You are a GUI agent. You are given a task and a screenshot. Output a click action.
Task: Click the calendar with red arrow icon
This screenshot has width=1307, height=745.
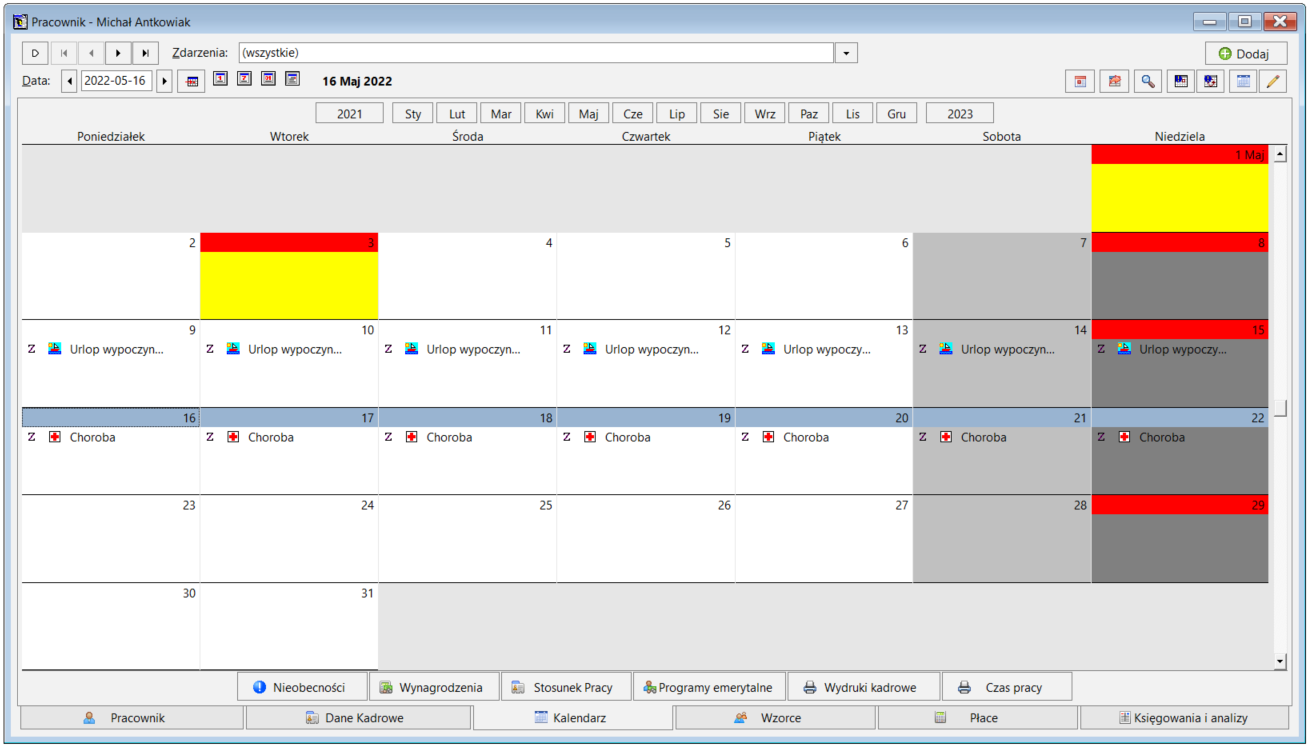[1114, 82]
